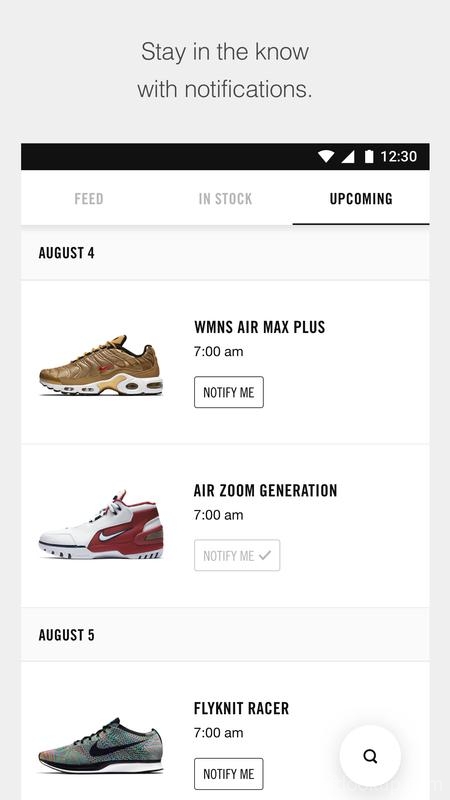Tap Notify Me for WMNS Air Max Plus
Screen dimensions: 450x800
(x=229, y=392)
